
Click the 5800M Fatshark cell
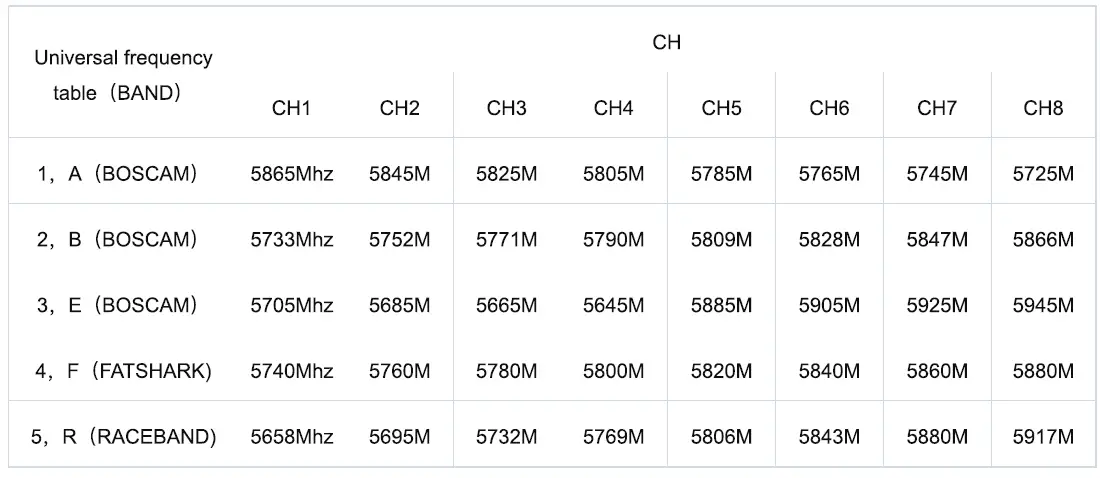pos(613,372)
